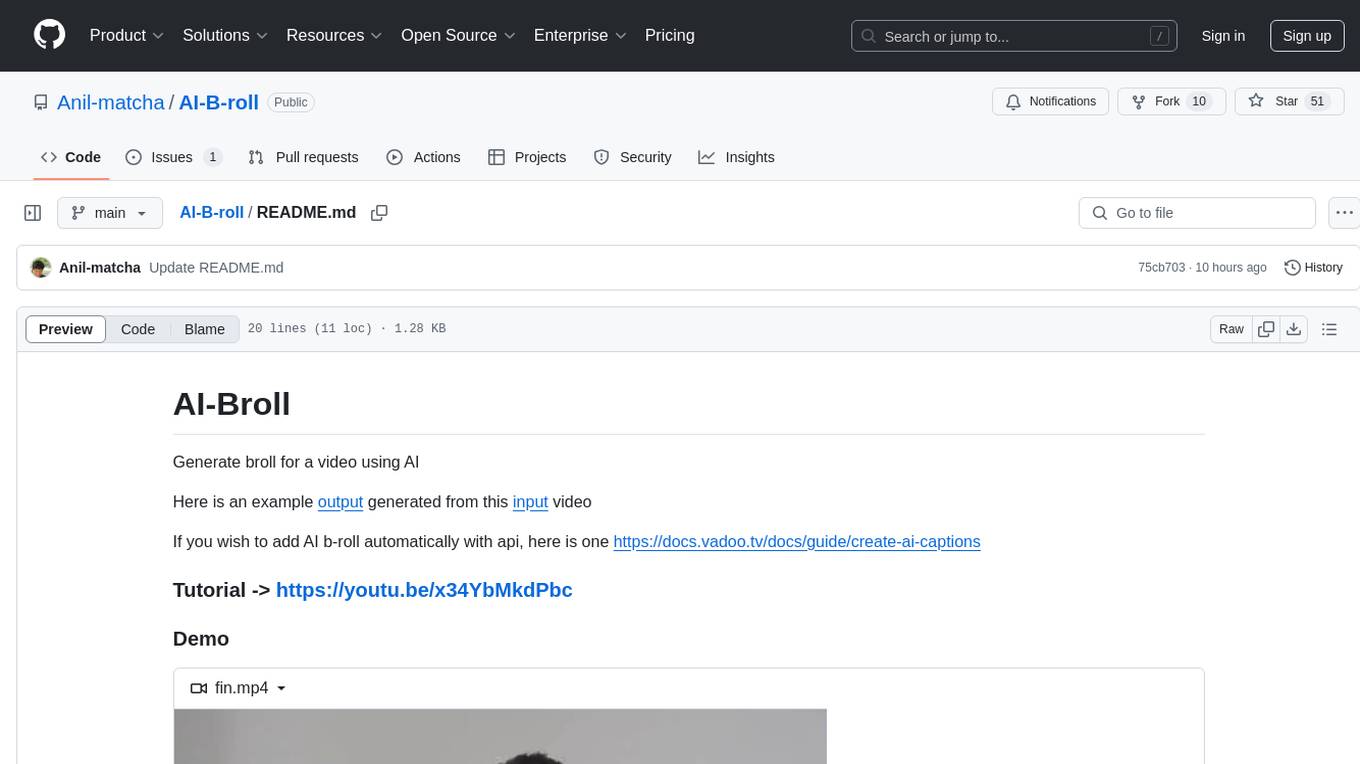
Task: Open commit 75cb703
Action: coord(1161,267)
